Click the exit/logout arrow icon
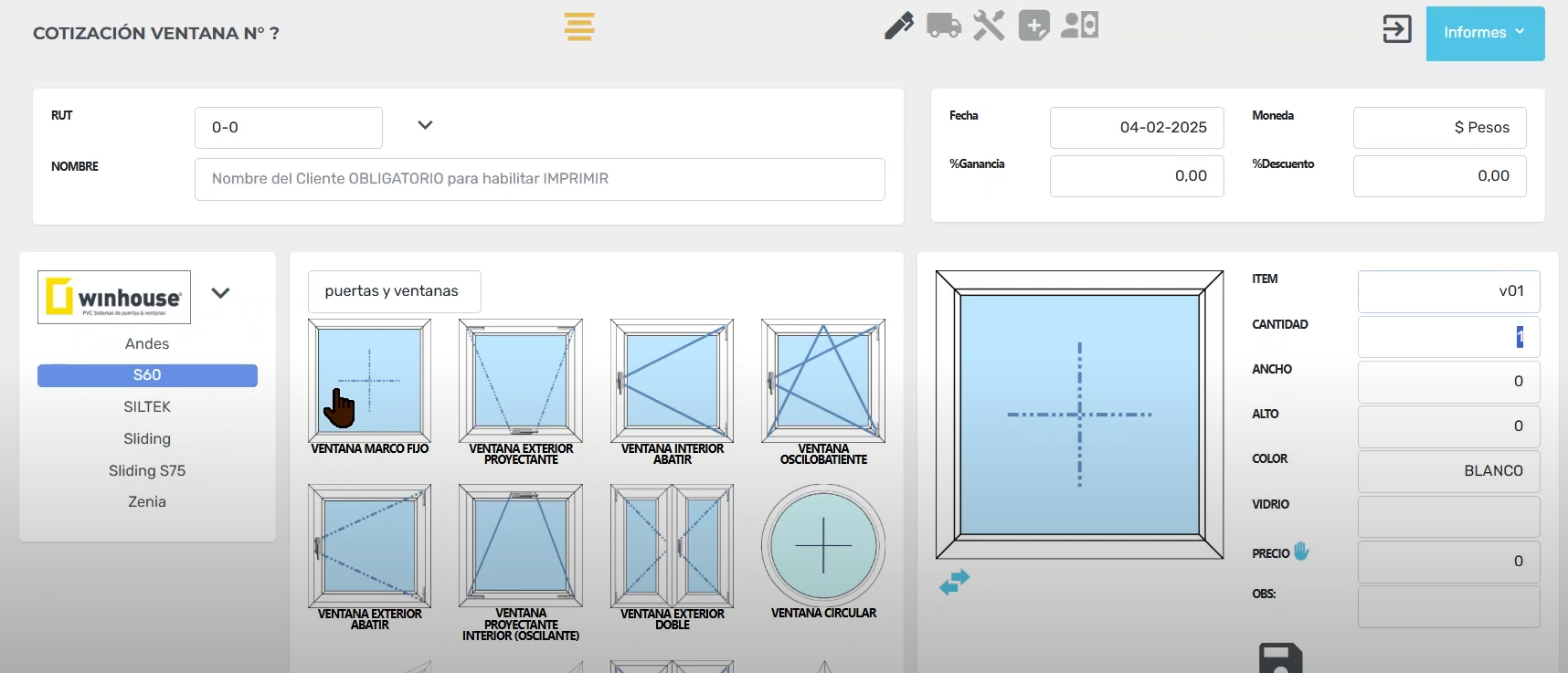Image resolution: width=1568 pixels, height=673 pixels. tap(1396, 29)
